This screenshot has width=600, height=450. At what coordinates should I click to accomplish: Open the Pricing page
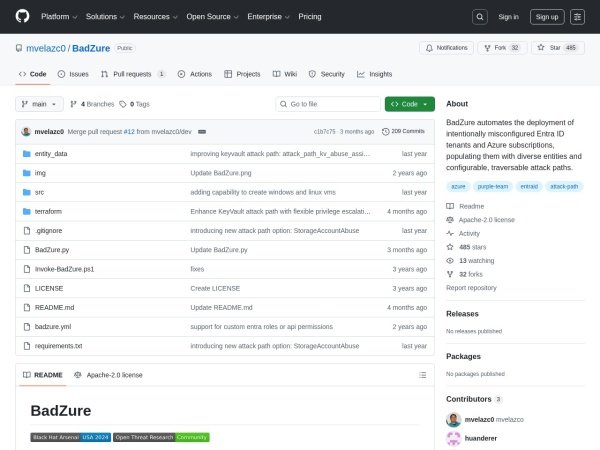tap(310, 17)
